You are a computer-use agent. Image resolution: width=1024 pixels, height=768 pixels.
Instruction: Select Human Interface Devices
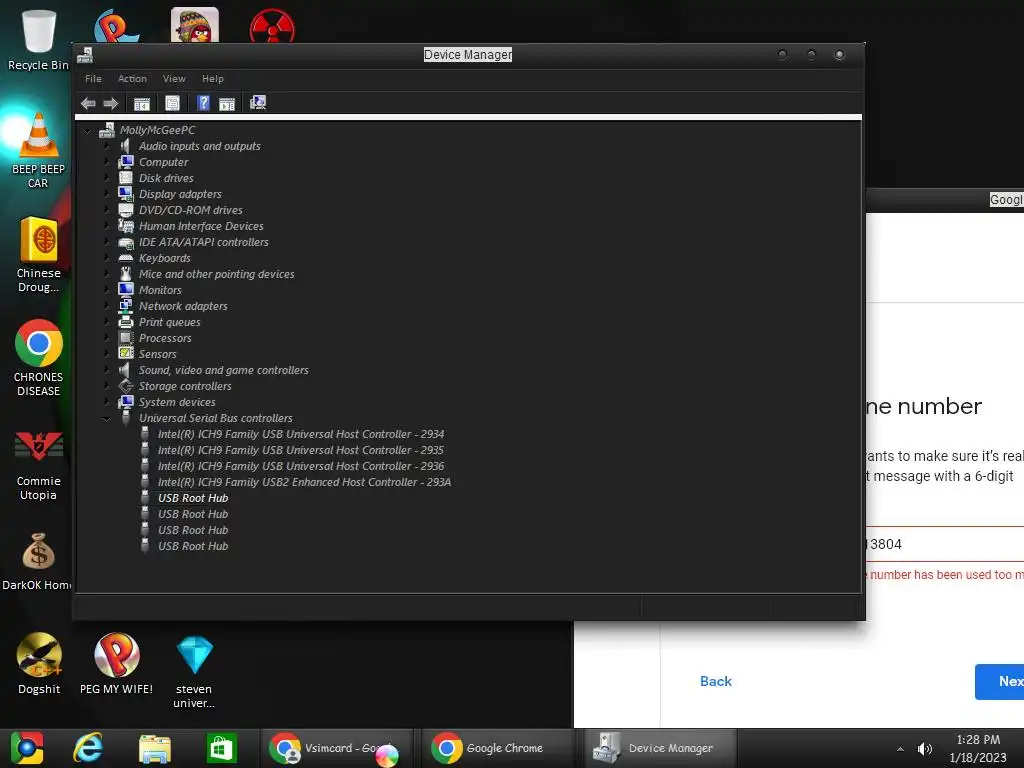coord(201,226)
